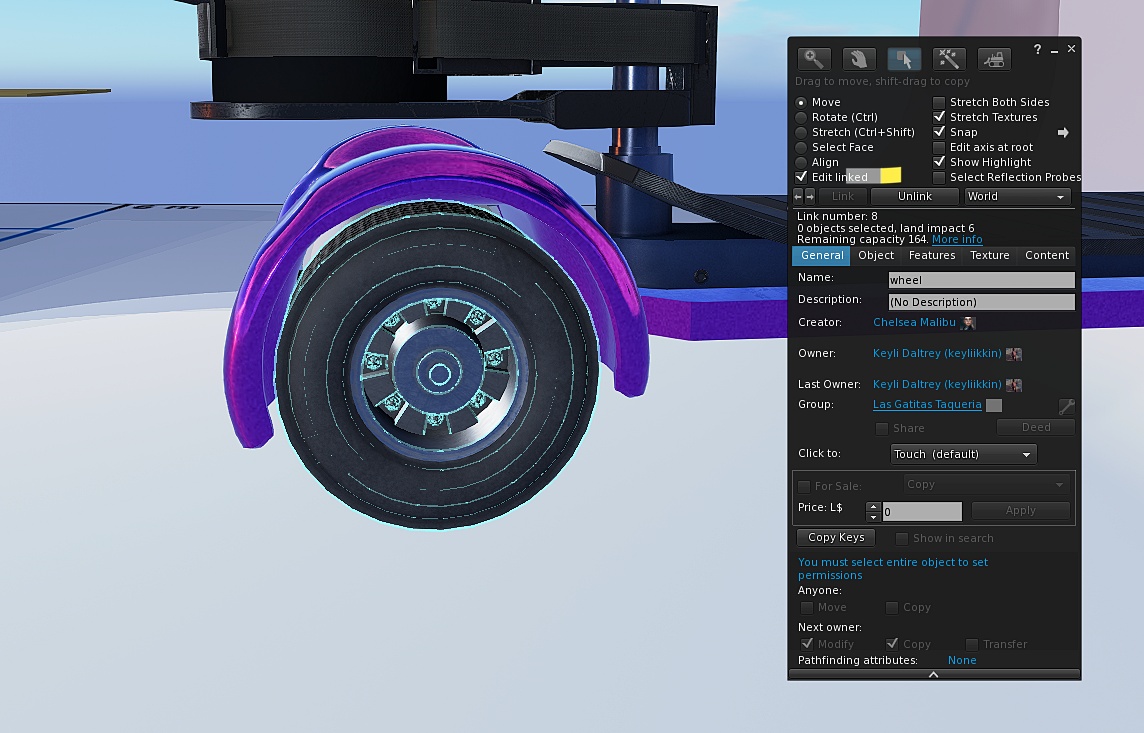Expand the Click to Touch (default) dropdown

tap(963, 454)
